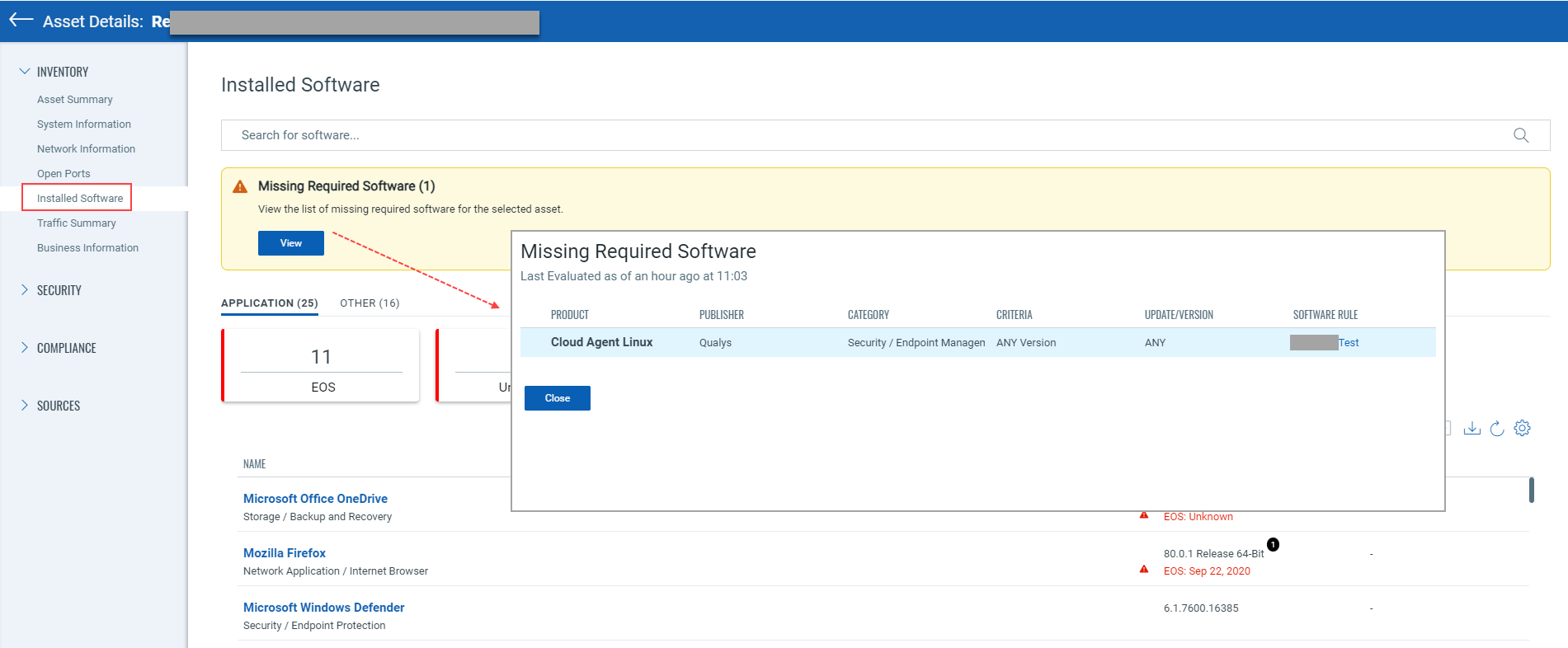
Task: Expand the SOURCES section
Action: [x=25, y=406]
